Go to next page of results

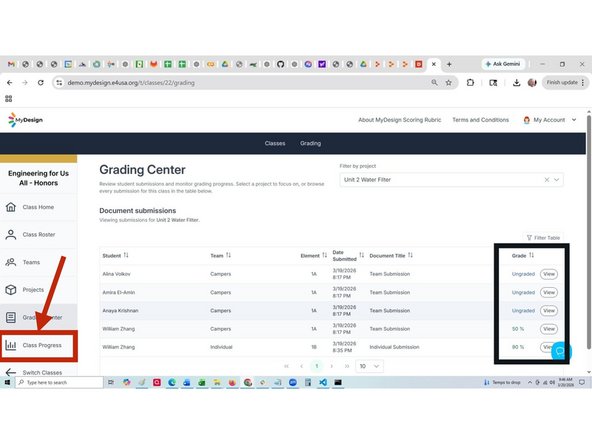coord(331,366)
